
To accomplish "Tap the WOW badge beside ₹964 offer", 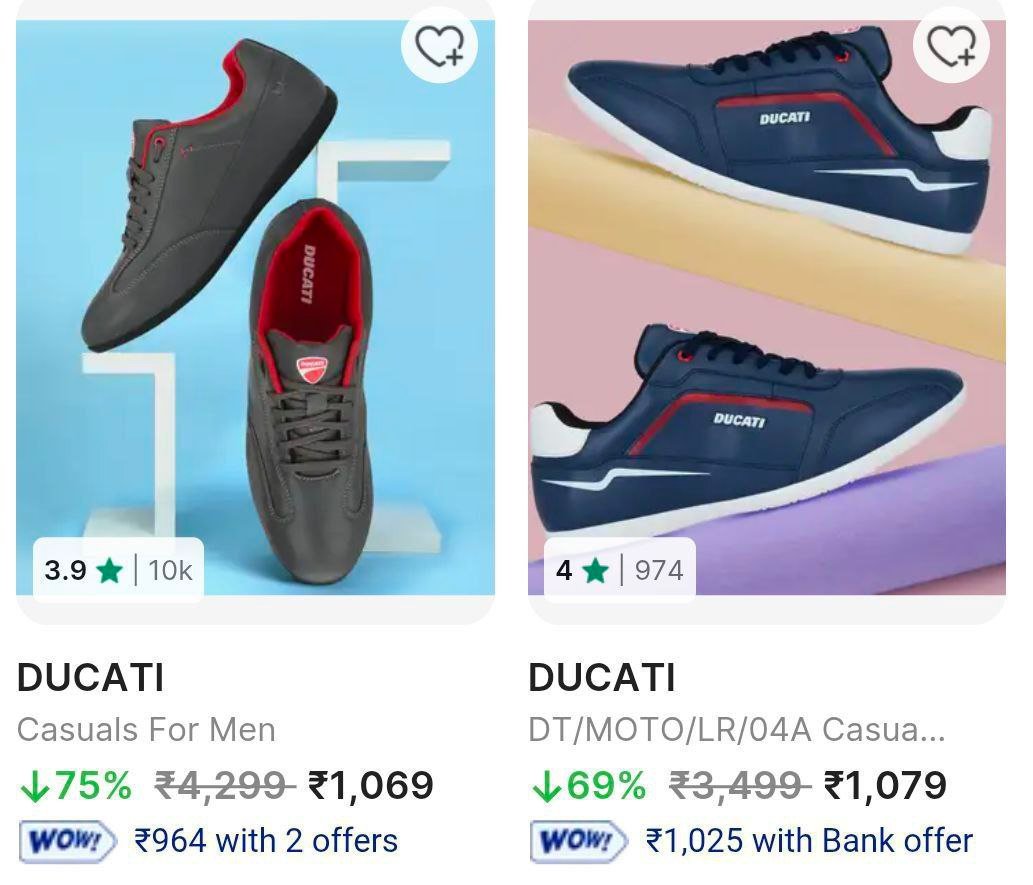I will pyautogui.click(x=67, y=841).
